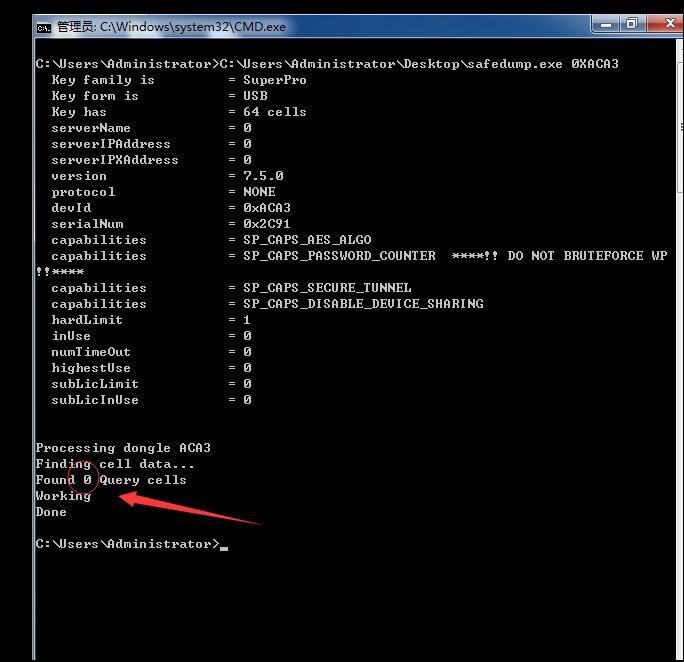Click the 'Key family is' line
This screenshot has width=684, height=662.
[179, 80]
